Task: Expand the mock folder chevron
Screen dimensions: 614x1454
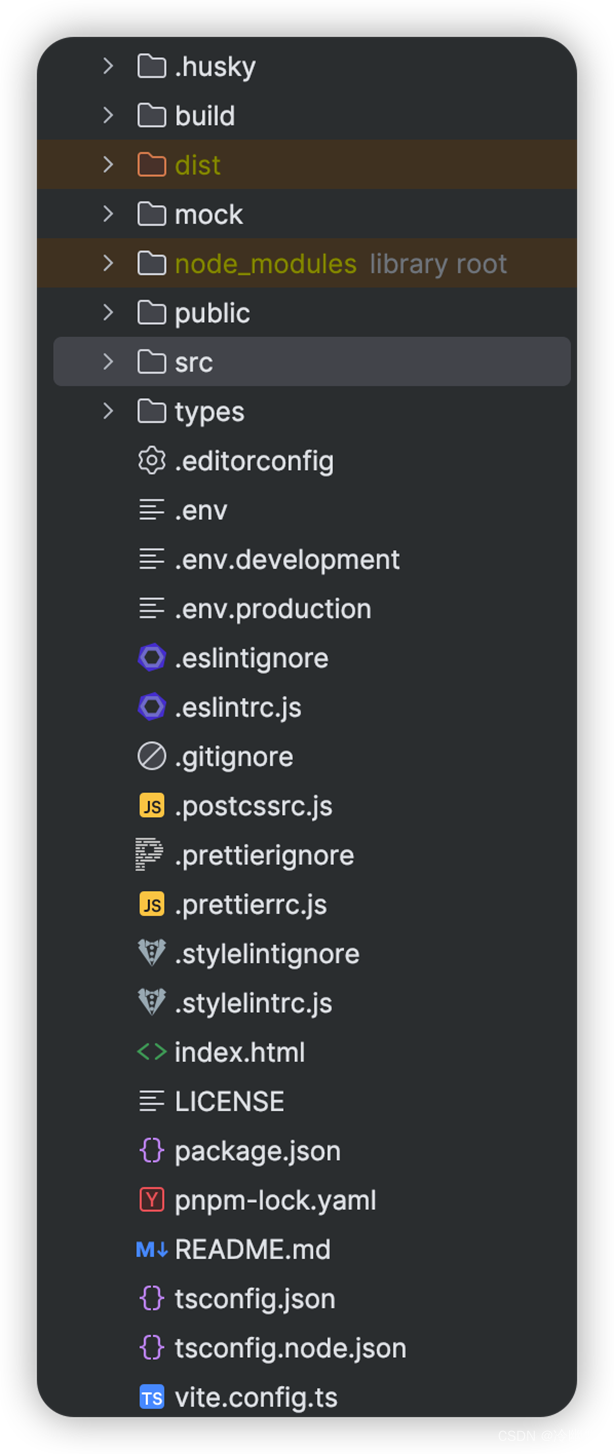Action: 108,214
